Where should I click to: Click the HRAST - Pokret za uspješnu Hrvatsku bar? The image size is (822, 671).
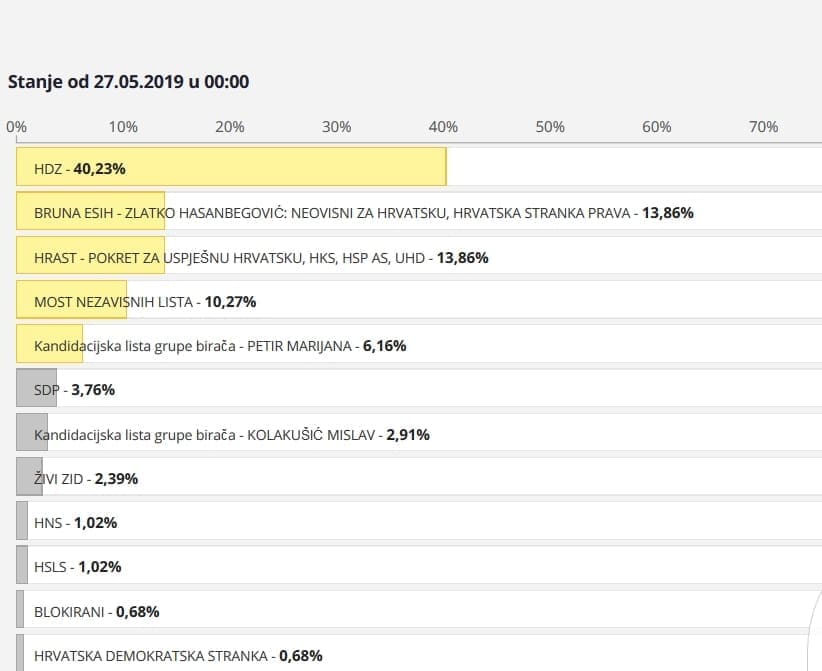90,257
